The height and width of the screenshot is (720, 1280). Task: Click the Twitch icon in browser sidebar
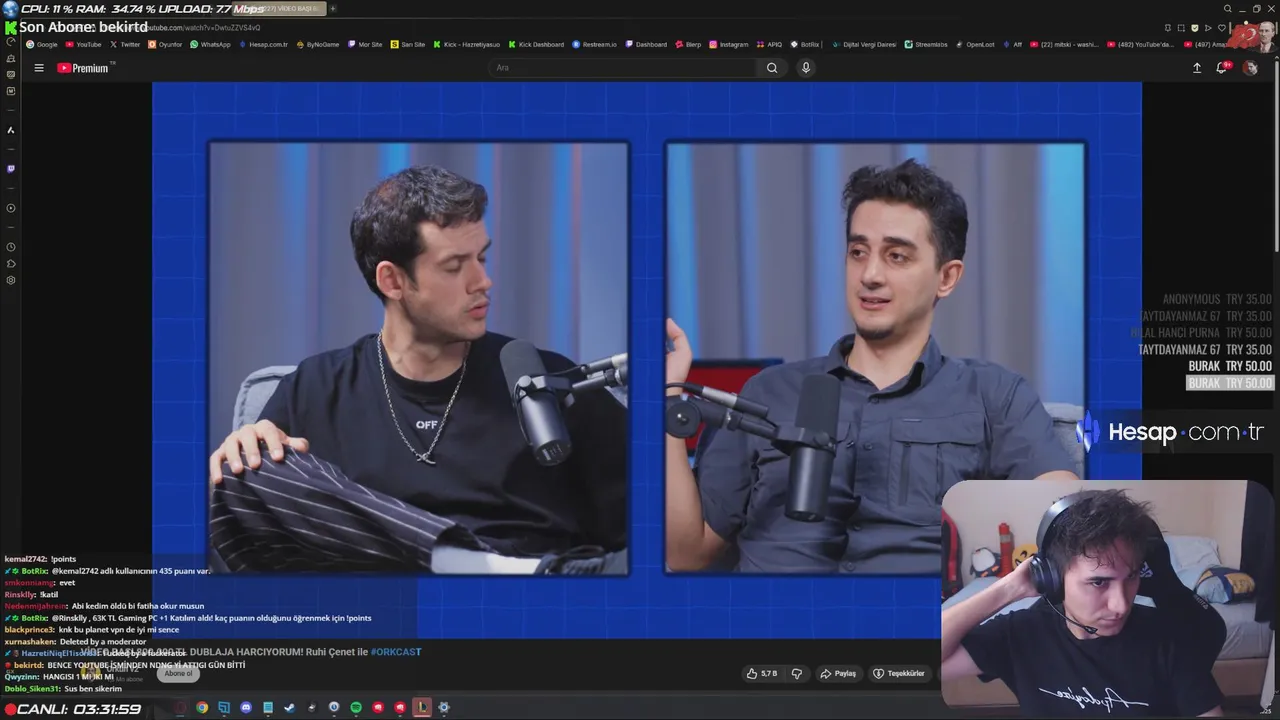(11, 169)
